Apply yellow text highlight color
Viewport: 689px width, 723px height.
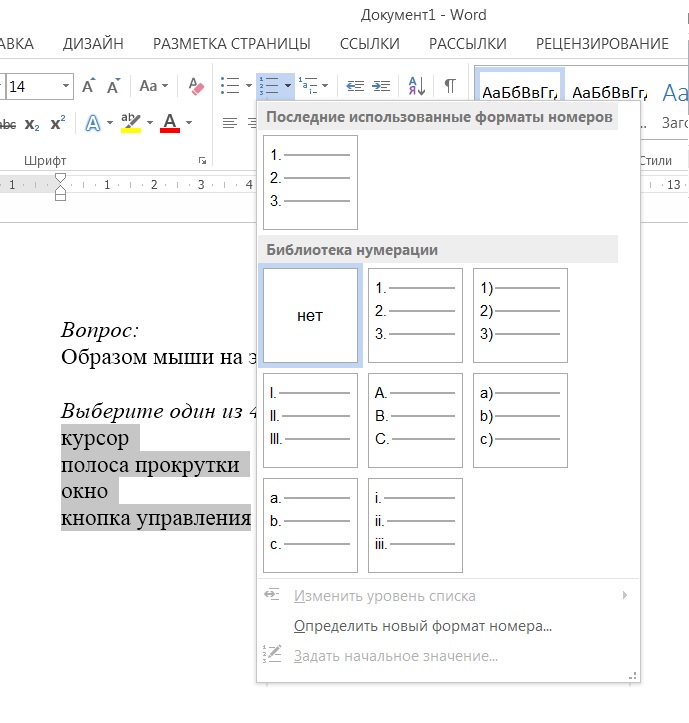[x=130, y=123]
